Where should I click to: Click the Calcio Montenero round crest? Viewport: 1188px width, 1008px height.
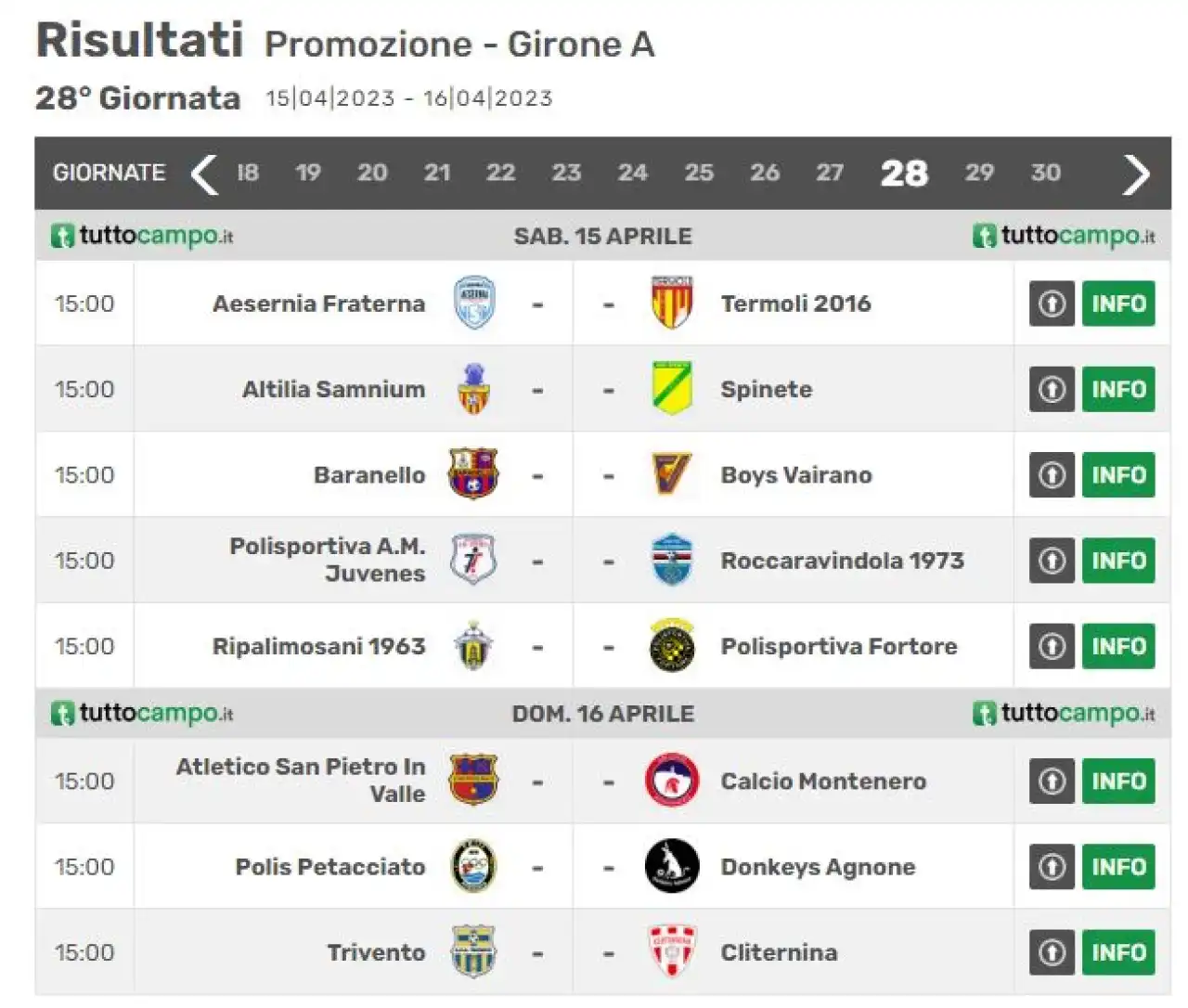pos(672,780)
